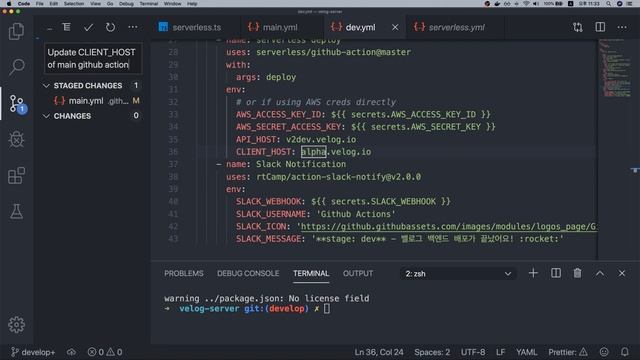Toggle tree view in source control
This screenshot has width=640, height=360.
[x=66, y=27]
